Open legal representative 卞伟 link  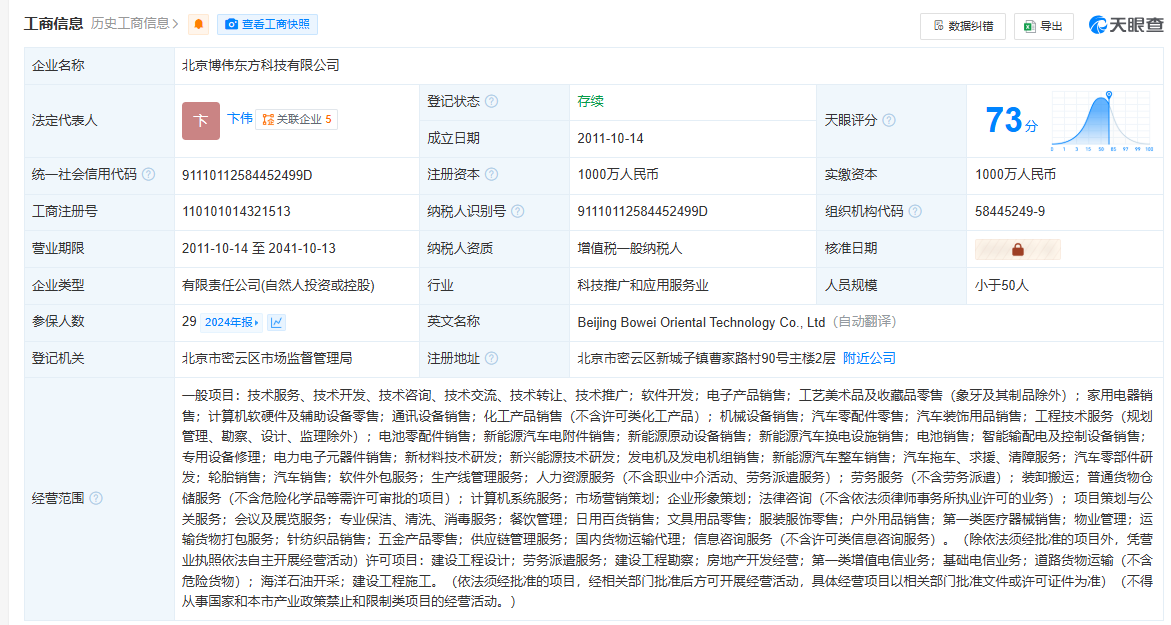(x=240, y=118)
